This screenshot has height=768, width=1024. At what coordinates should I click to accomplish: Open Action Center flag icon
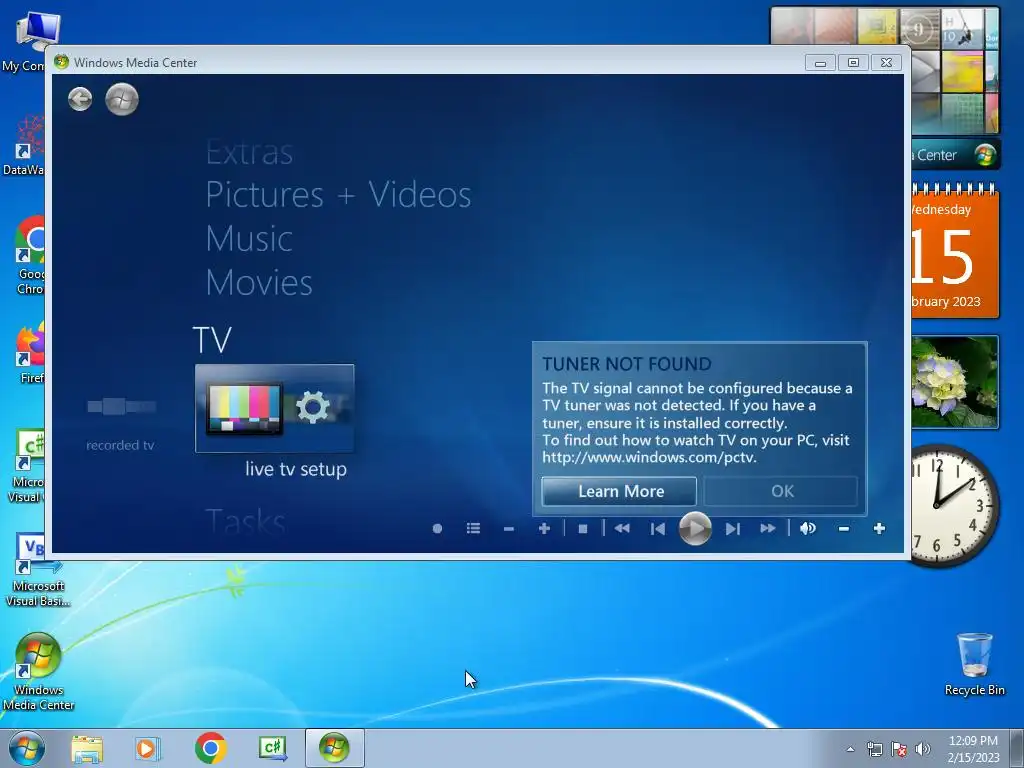click(x=899, y=749)
